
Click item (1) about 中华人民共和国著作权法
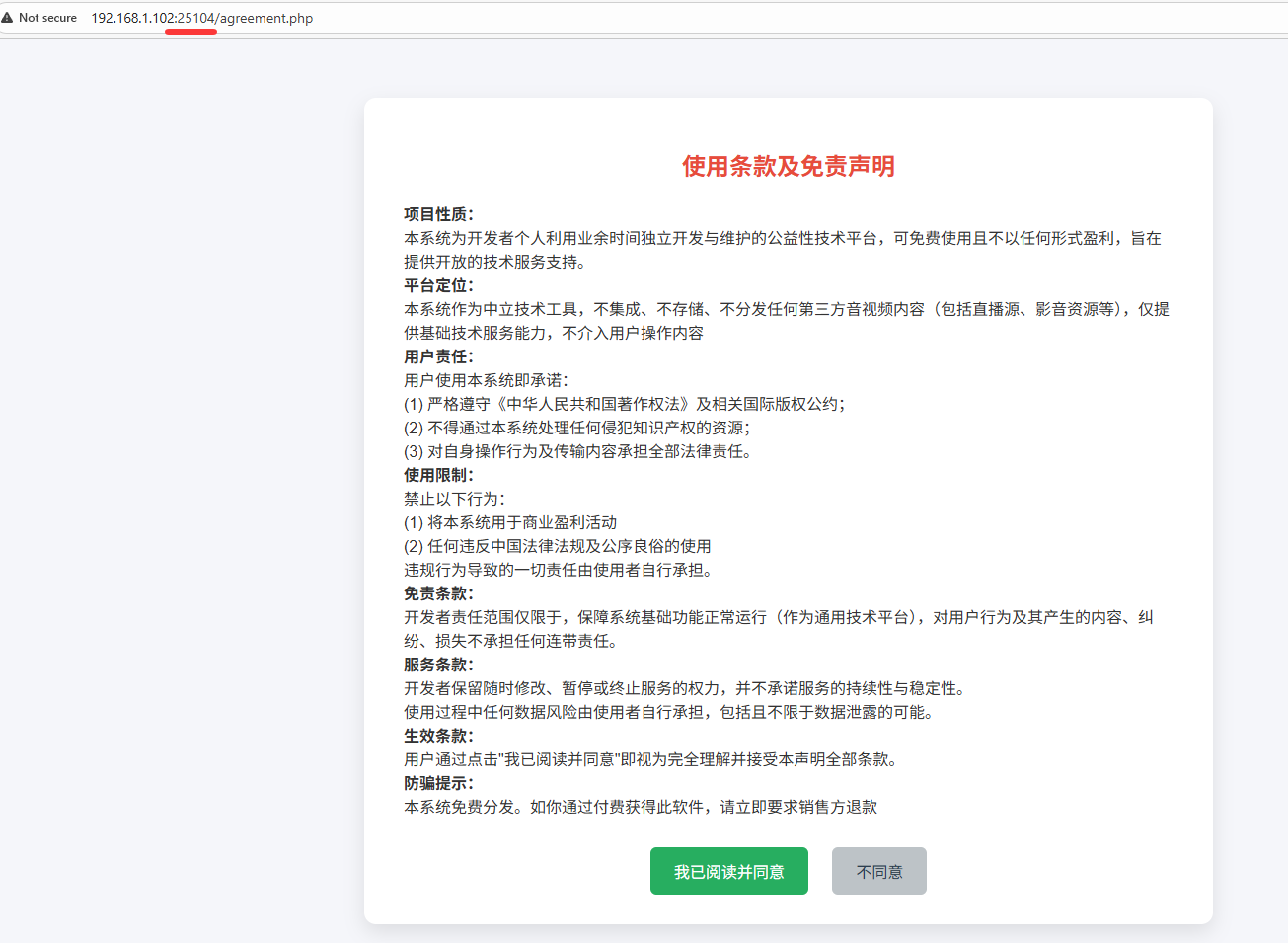(x=624, y=404)
